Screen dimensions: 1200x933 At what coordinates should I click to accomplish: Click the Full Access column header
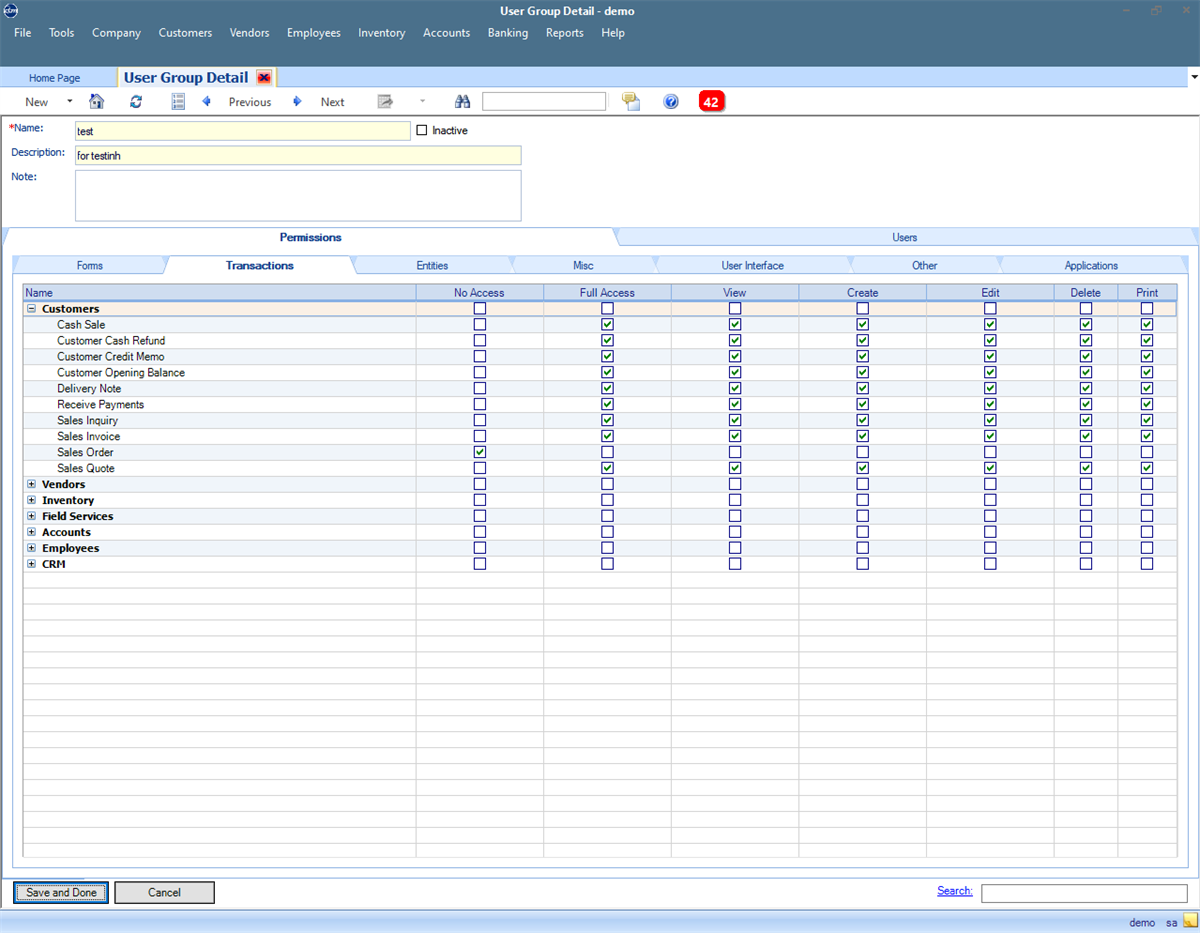[607, 293]
